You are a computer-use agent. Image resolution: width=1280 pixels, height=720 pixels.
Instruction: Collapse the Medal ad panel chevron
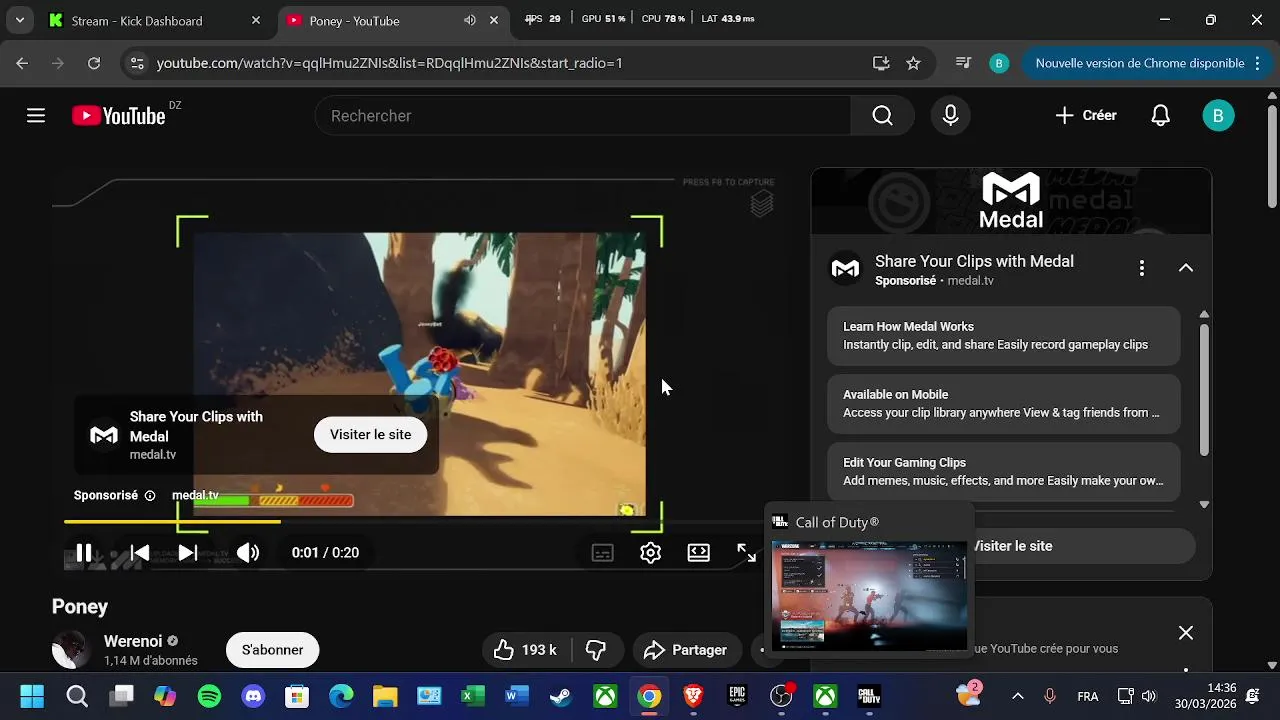(1186, 268)
